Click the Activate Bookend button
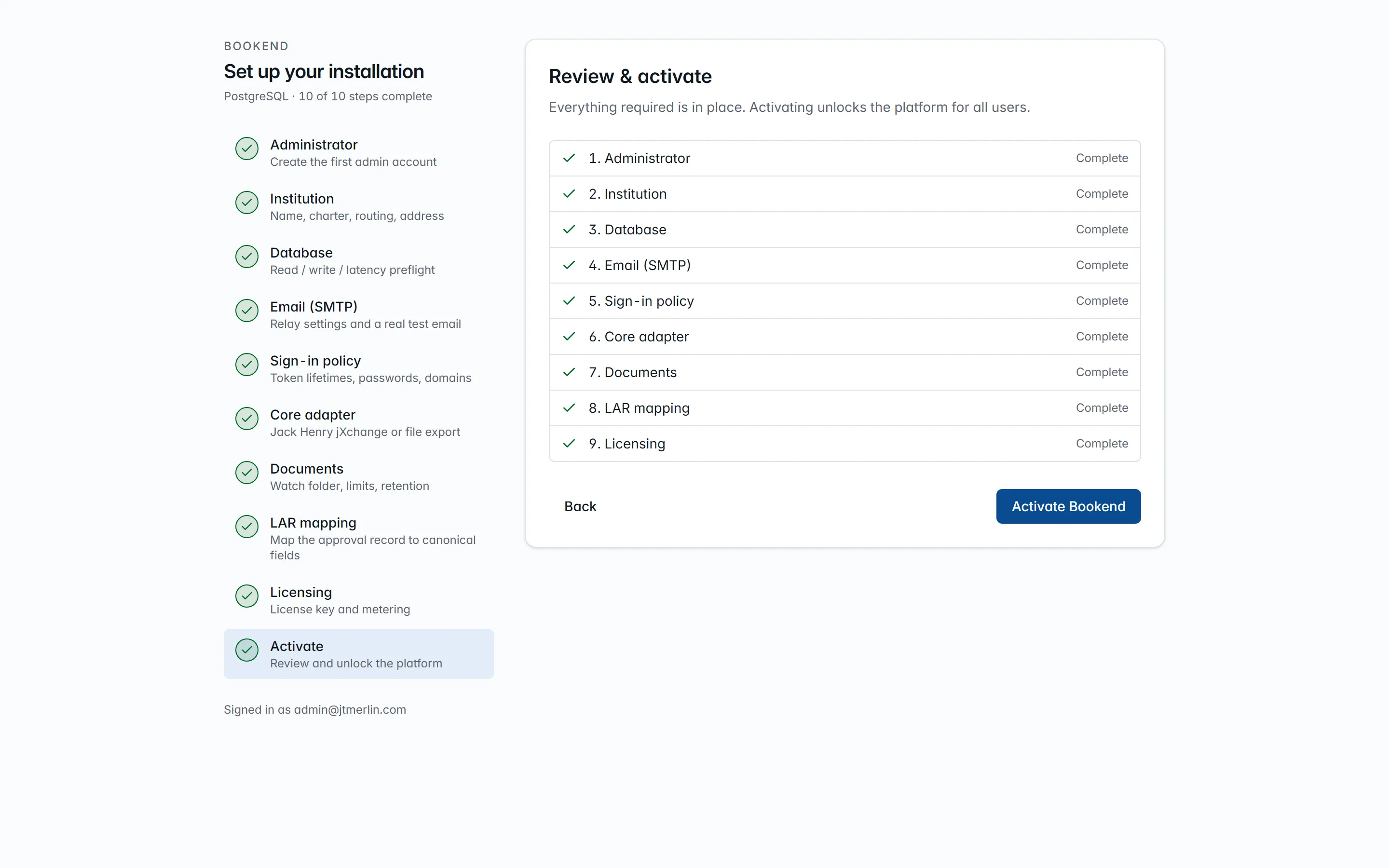The image size is (1389, 868). pos(1068,506)
